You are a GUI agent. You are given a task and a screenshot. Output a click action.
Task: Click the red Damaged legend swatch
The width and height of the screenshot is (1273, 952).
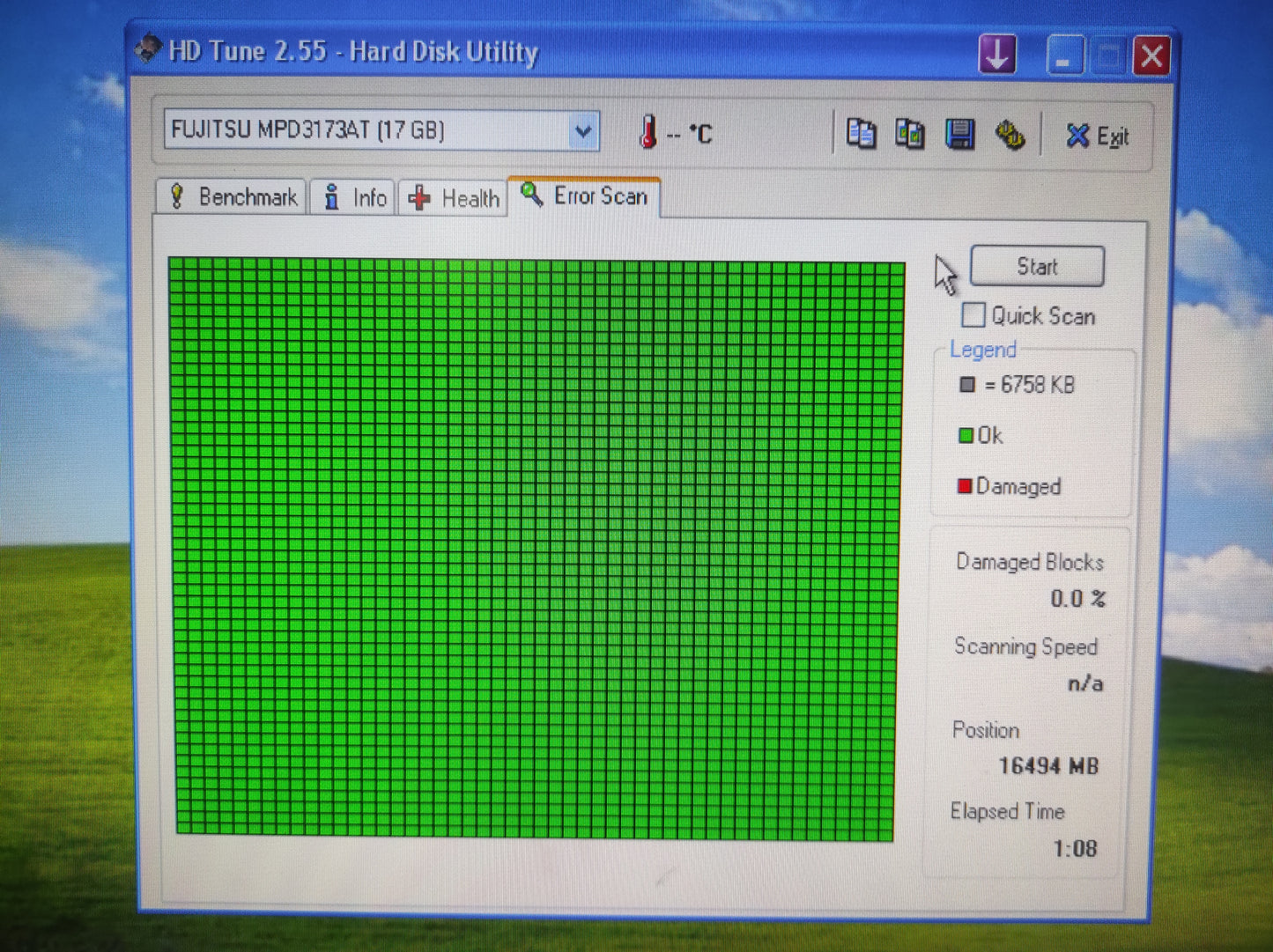(x=965, y=486)
